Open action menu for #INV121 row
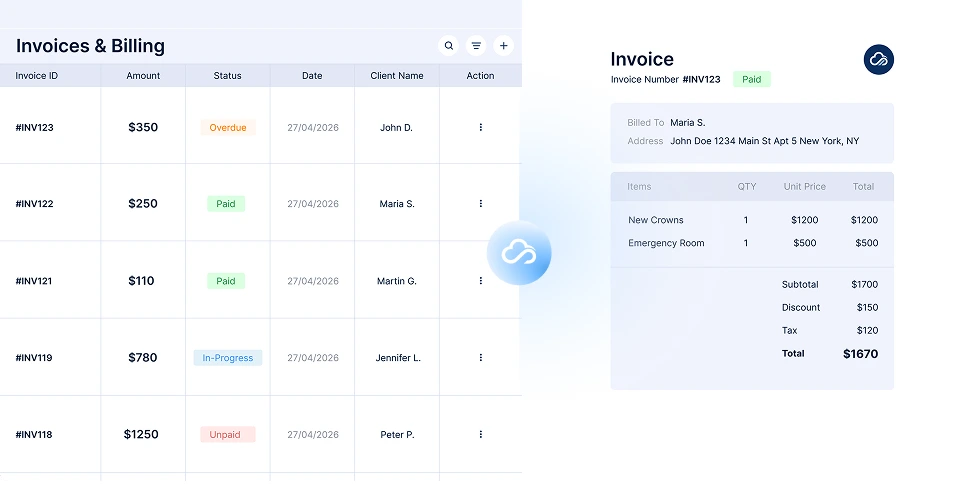 480,280
